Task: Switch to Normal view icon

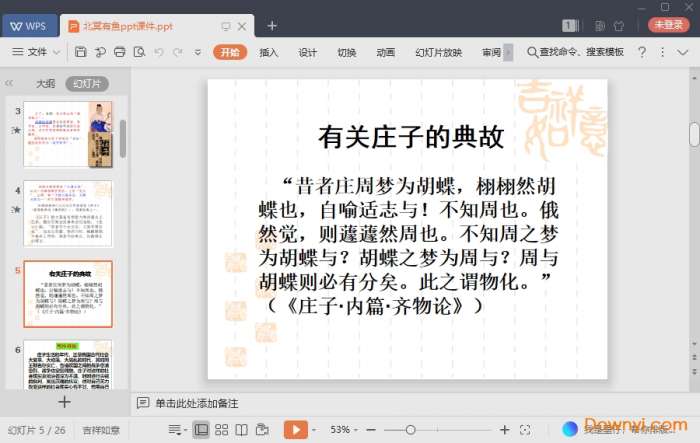Action: 201,430
